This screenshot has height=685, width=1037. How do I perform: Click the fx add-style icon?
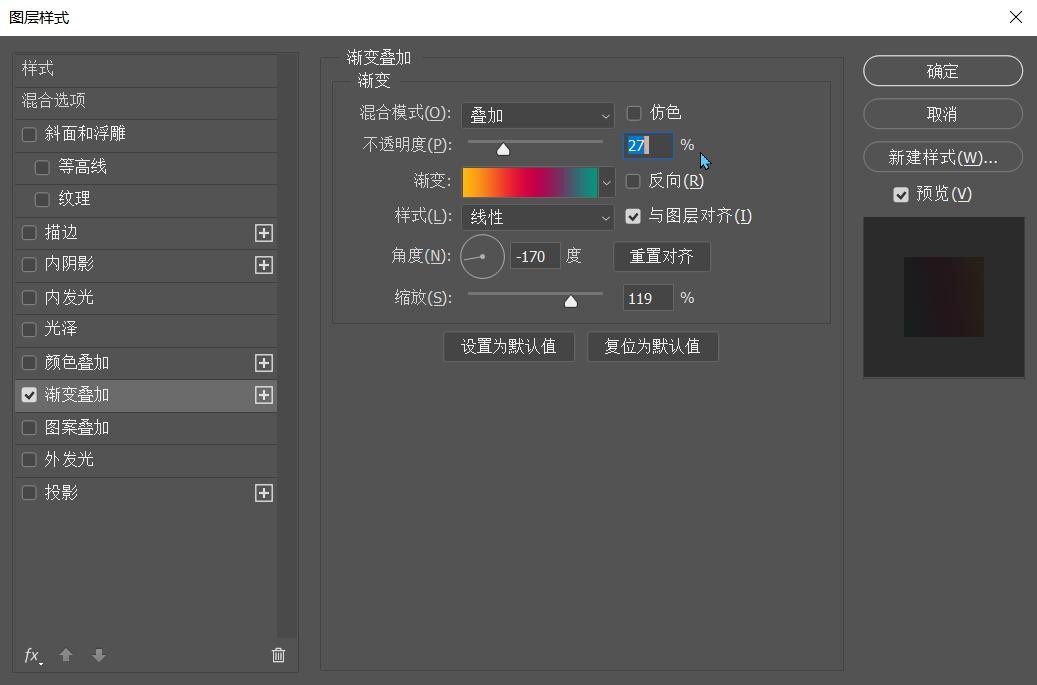32,656
